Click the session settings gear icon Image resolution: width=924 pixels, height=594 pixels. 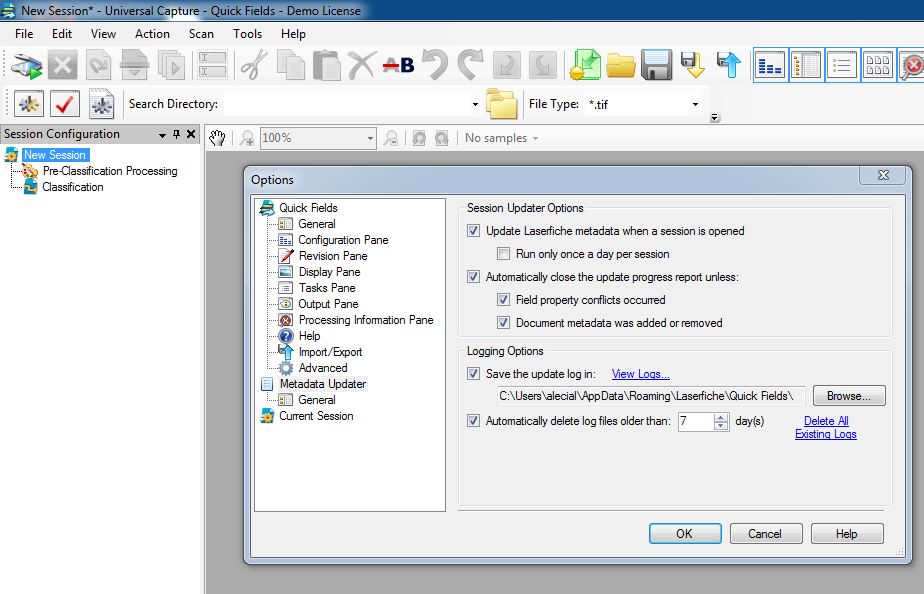[x=28, y=104]
